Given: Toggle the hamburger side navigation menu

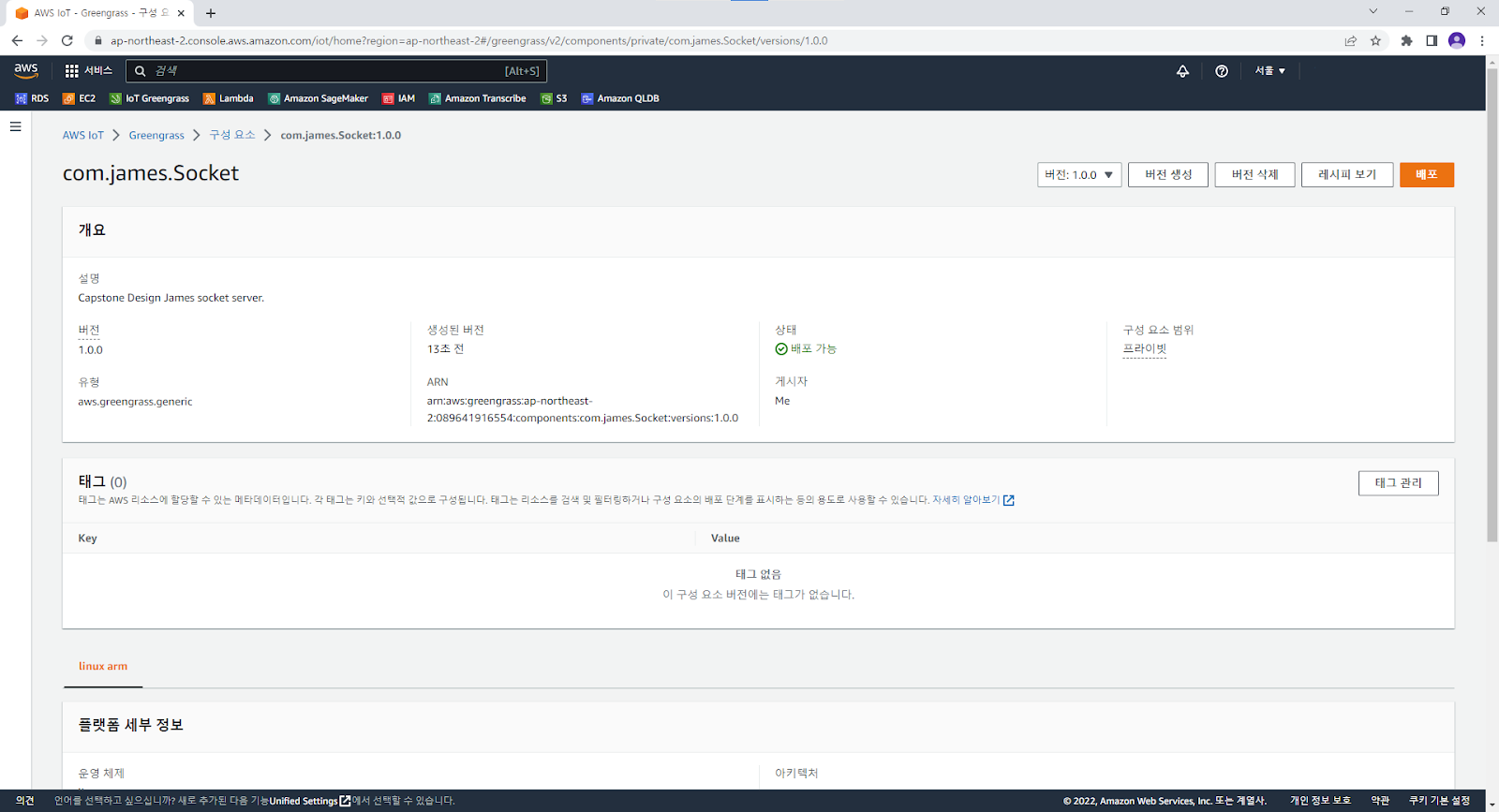Looking at the screenshot, I should pos(16,126).
